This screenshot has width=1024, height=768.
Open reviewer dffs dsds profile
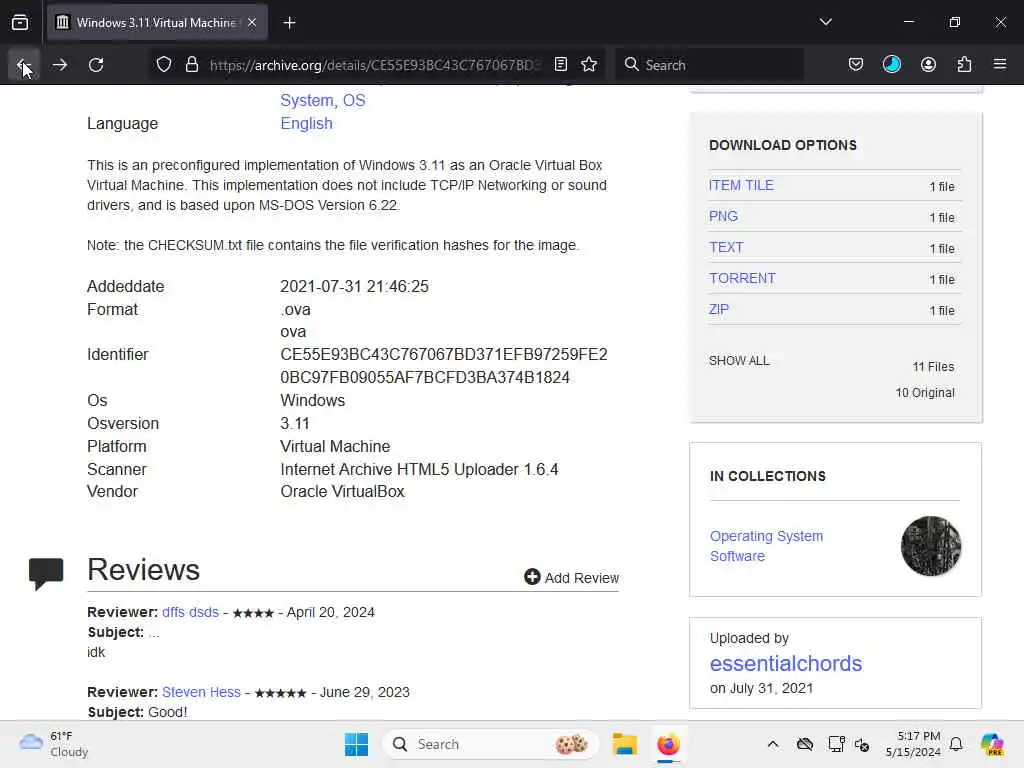pos(190,613)
